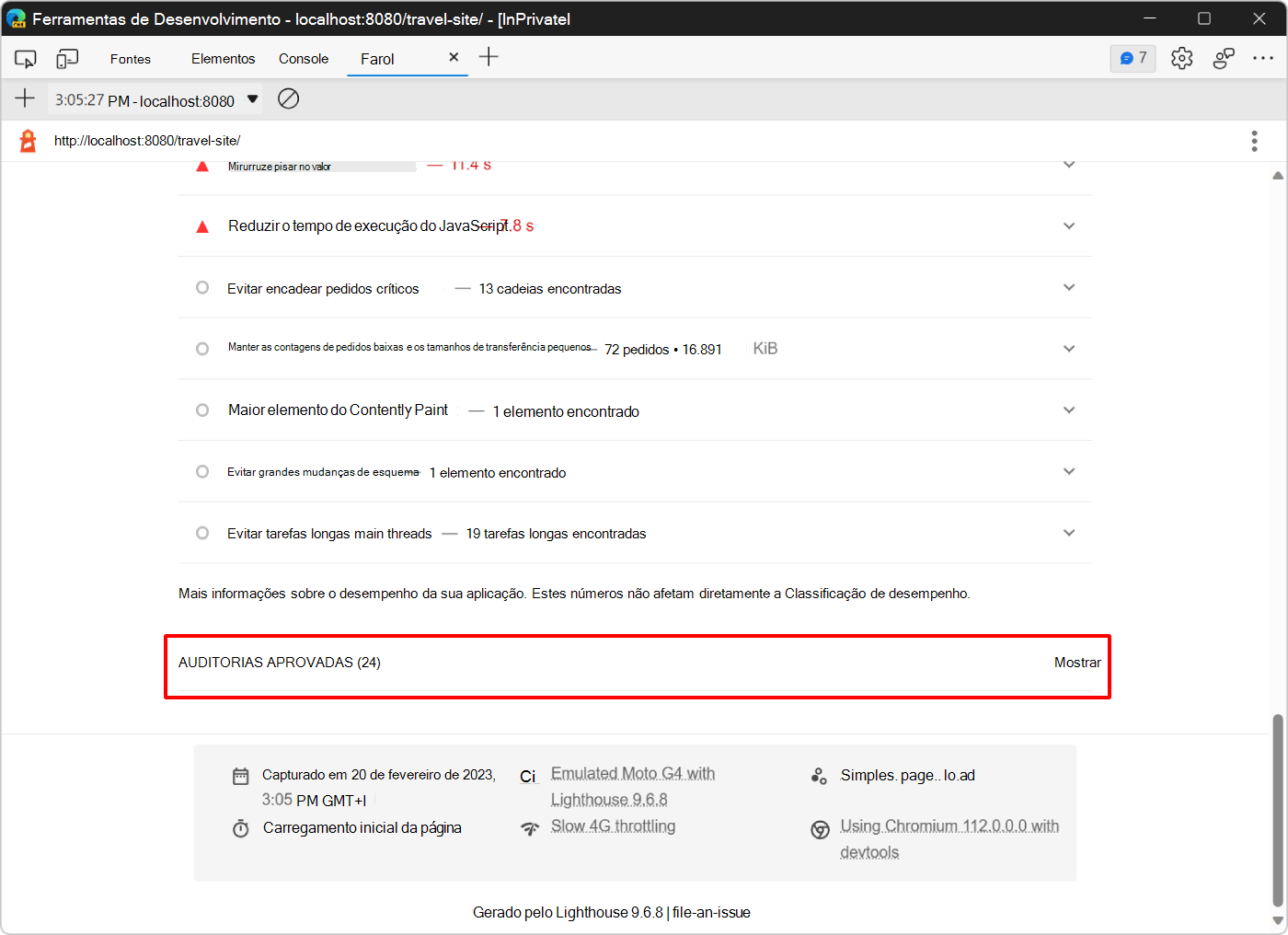Close the Farol tab
Viewport: 1288px width, 935px height.
click(454, 57)
